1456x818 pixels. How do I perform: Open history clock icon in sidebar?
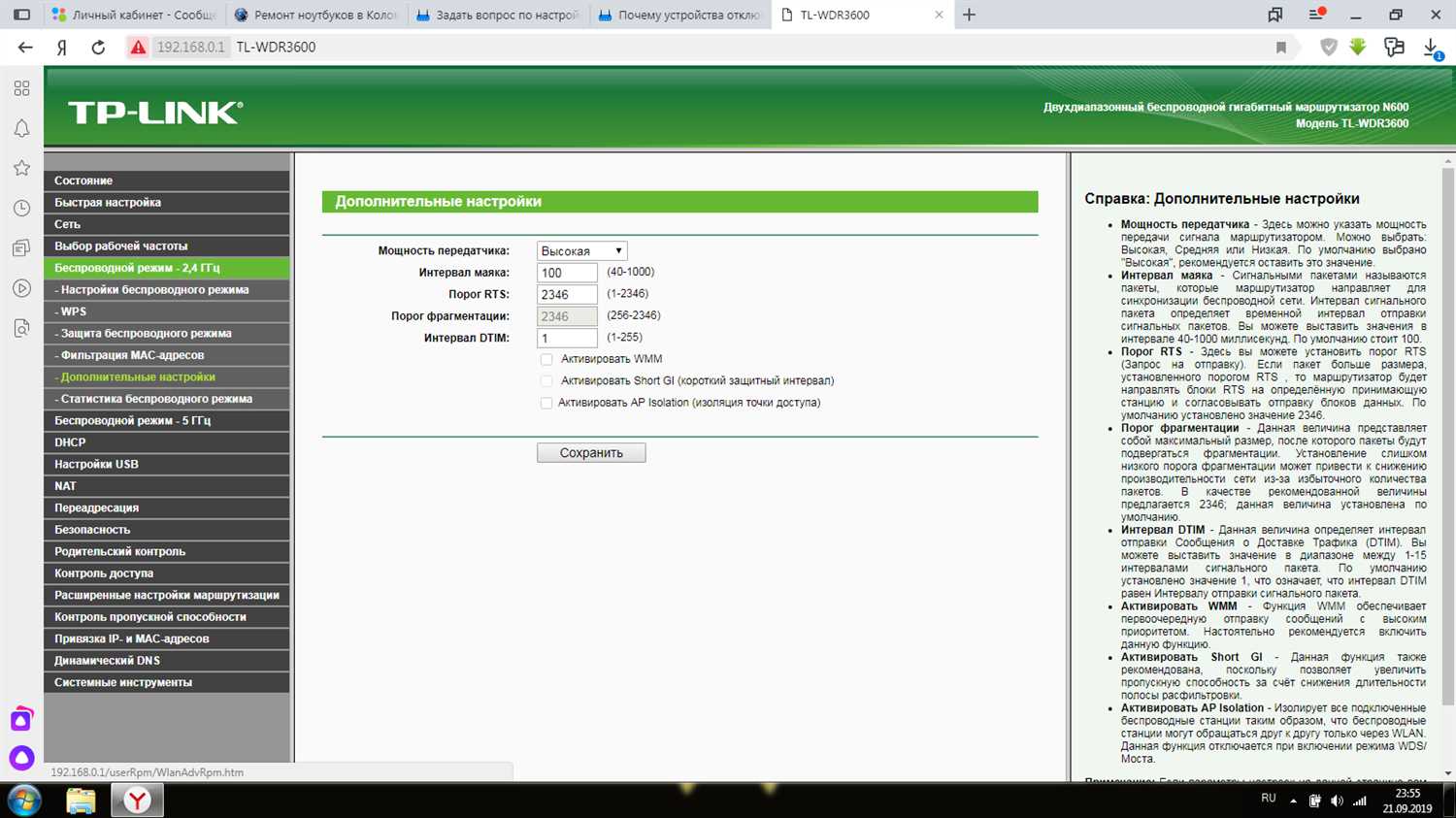click(x=21, y=208)
